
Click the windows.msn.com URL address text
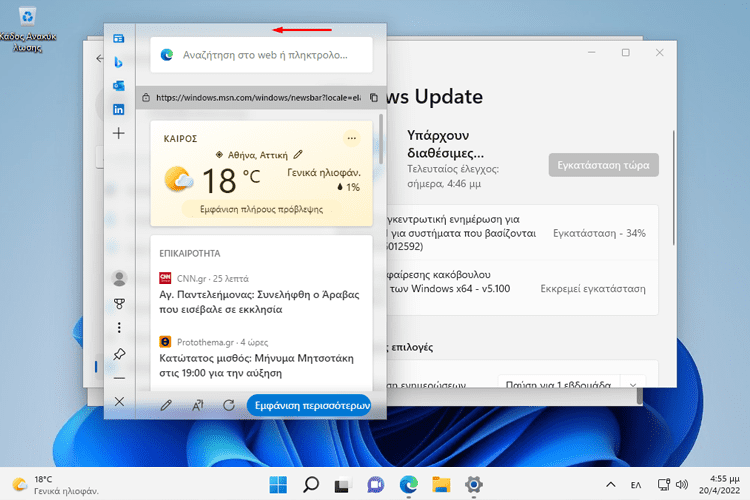[258, 98]
